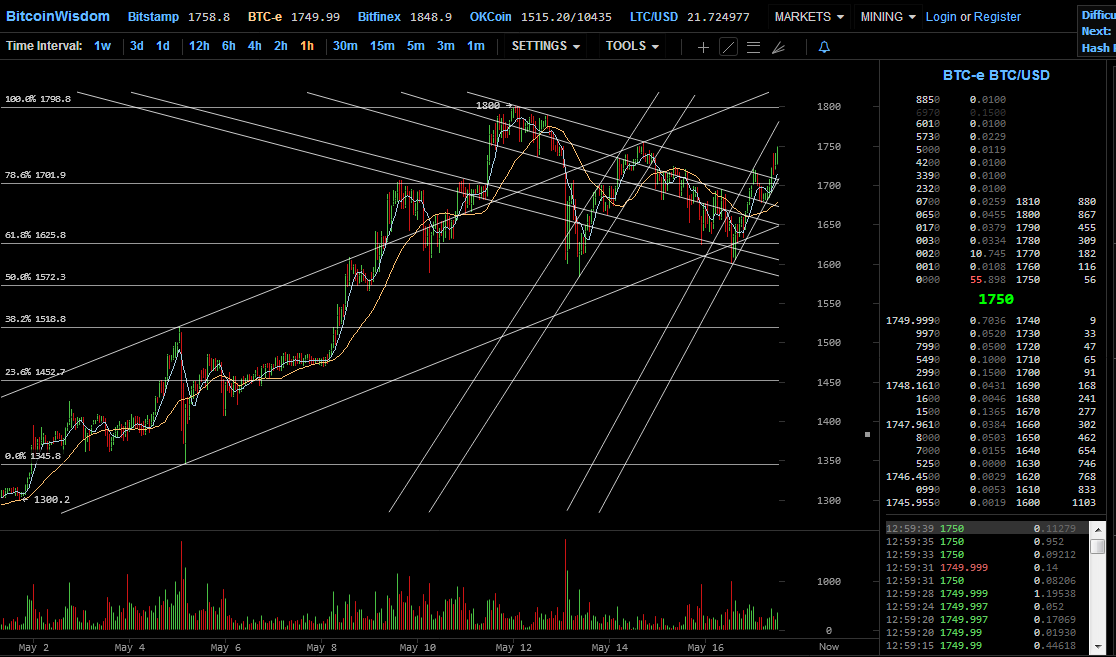Switch chart to 6h interval
Viewport: 1116px width, 657px height.
tap(228, 46)
